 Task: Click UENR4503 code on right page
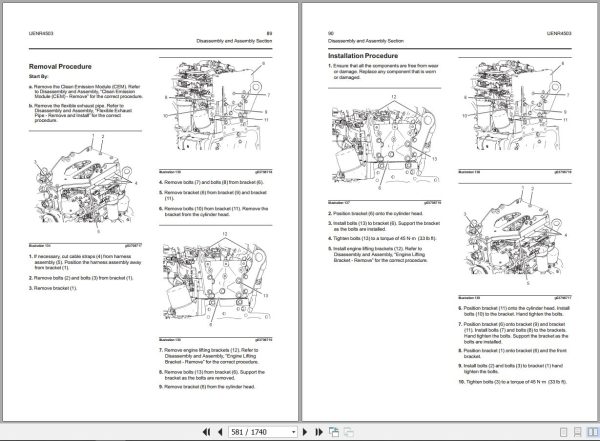tap(559, 33)
